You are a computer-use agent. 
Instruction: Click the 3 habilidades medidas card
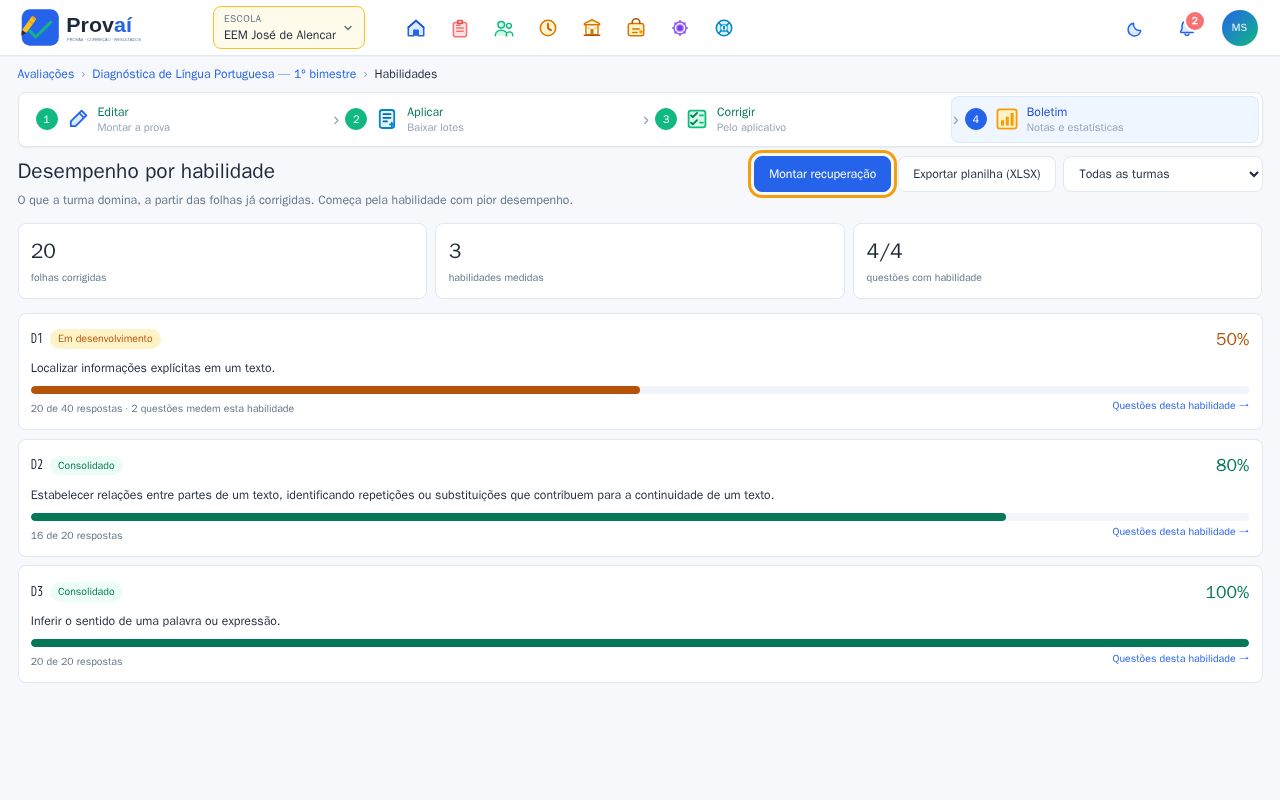tap(640, 261)
